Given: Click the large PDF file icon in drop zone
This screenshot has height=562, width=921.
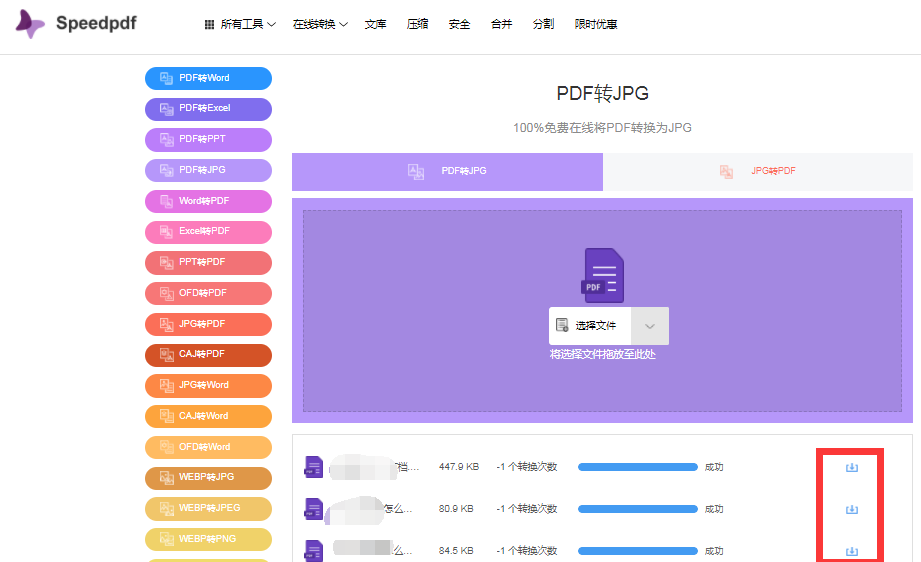Looking at the screenshot, I should pos(603,275).
